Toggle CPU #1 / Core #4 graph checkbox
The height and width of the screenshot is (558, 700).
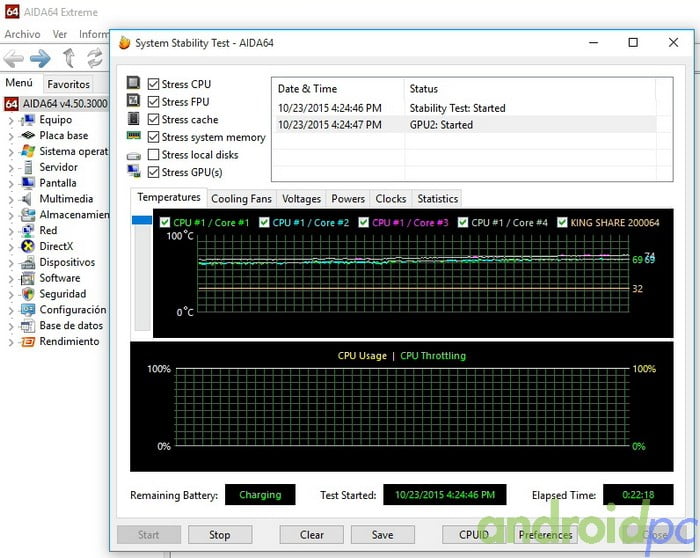pos(463,222)
